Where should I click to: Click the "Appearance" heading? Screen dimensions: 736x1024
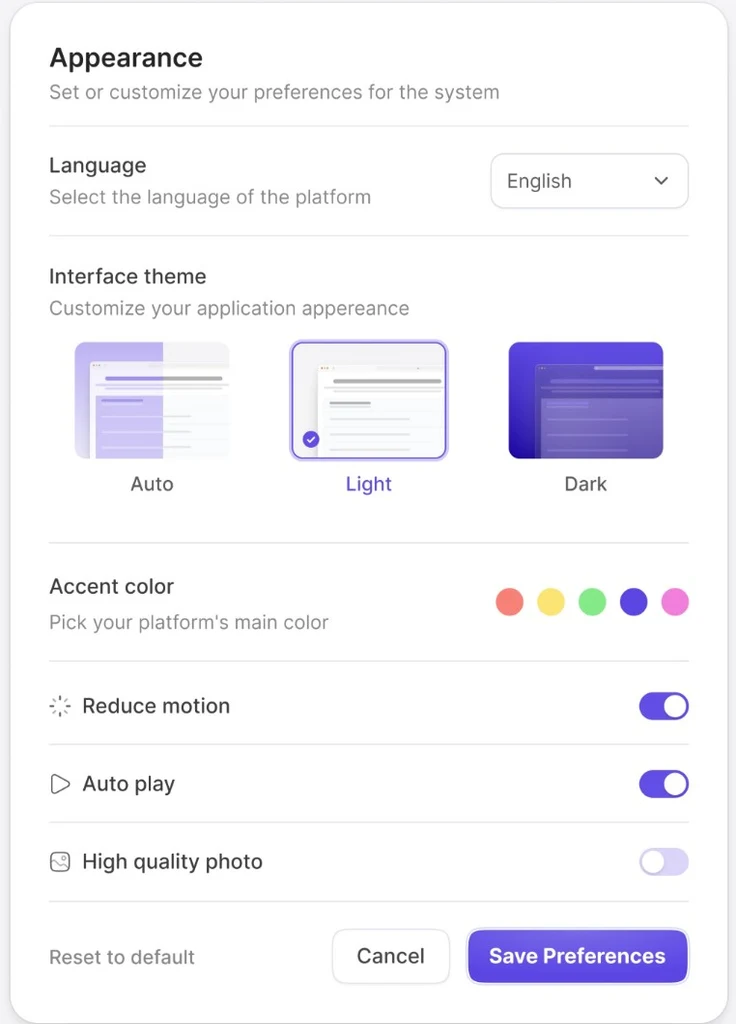126,58
